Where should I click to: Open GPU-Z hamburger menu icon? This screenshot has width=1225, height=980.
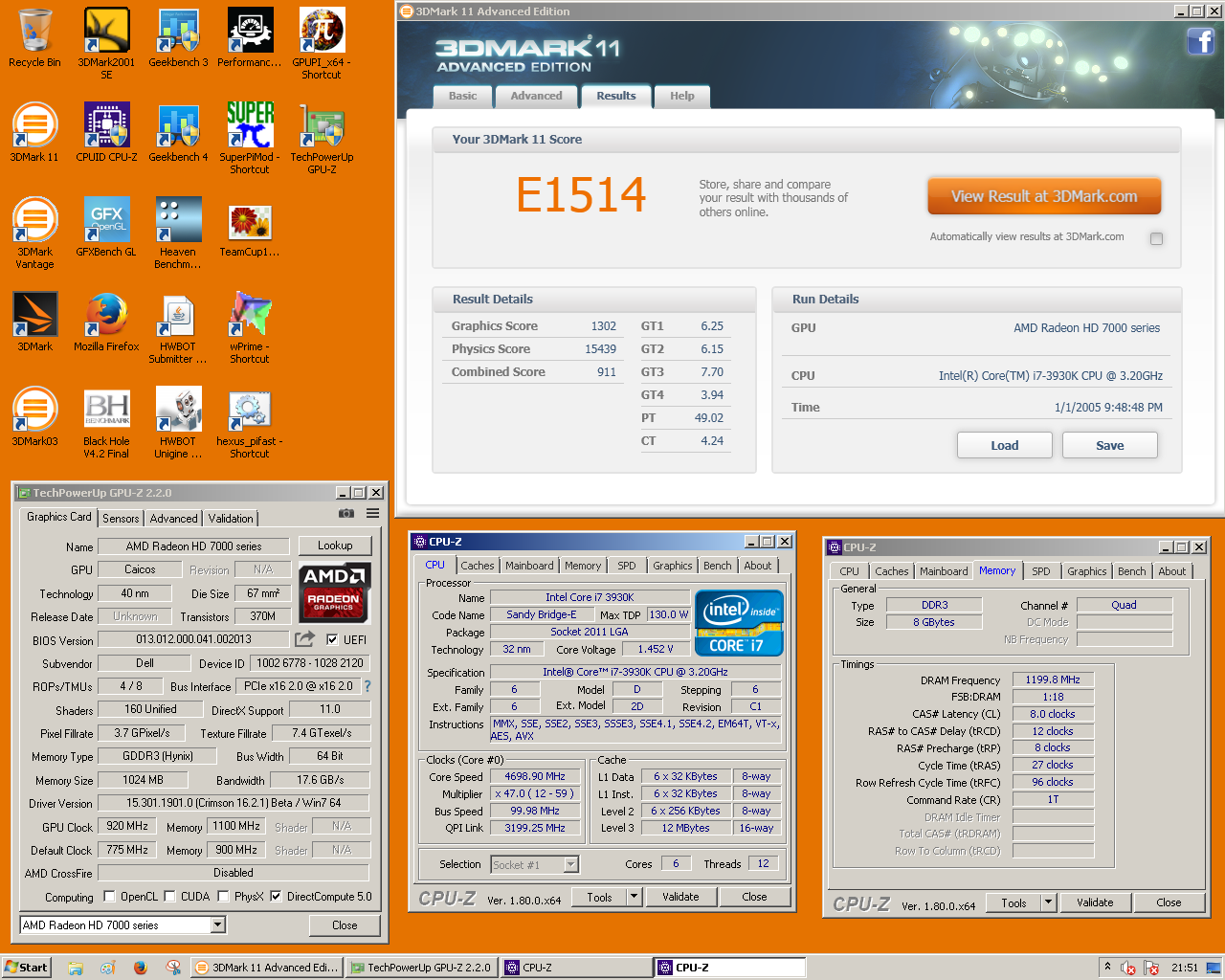point(372,514)
